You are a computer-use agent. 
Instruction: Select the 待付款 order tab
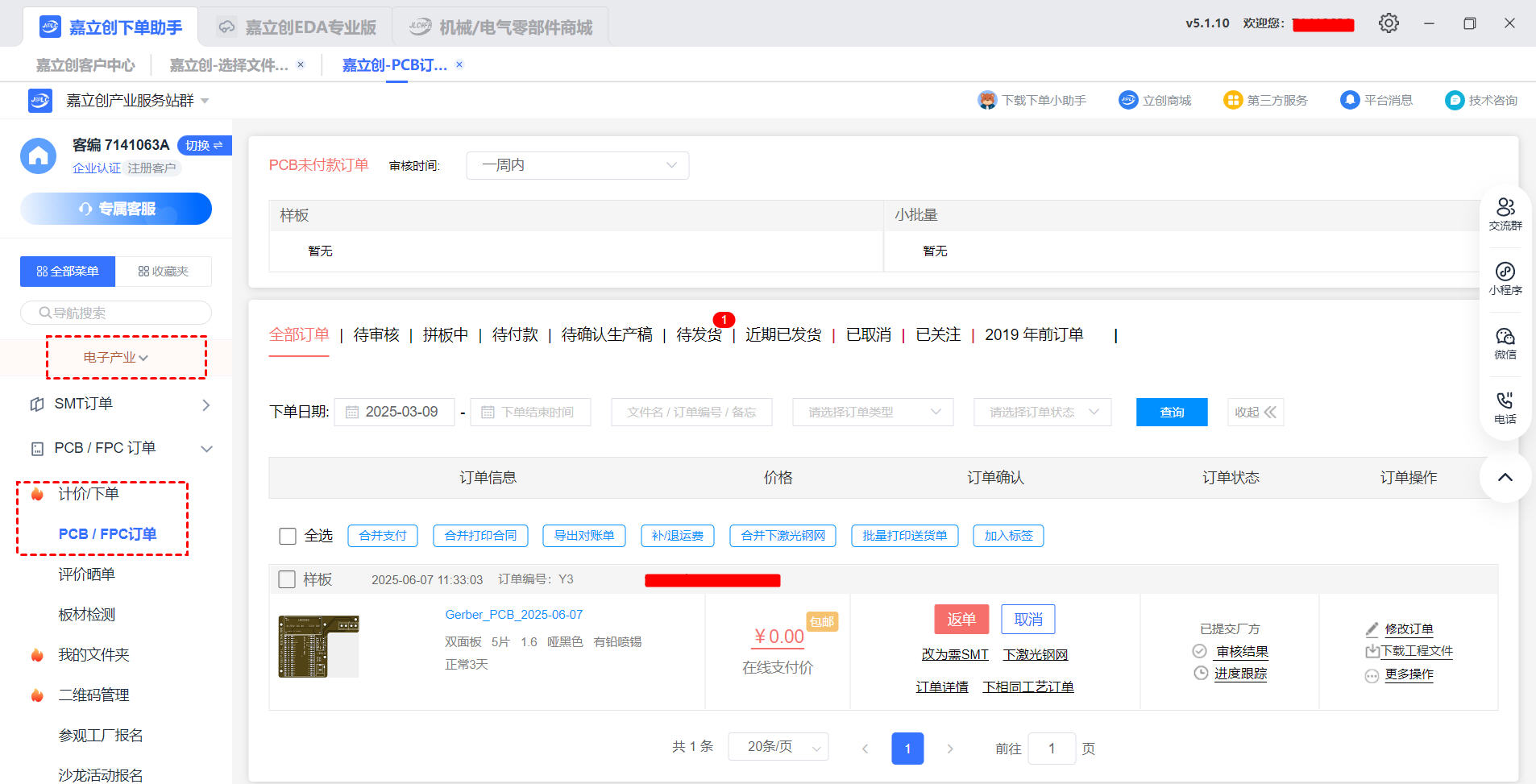click(515, 334)
